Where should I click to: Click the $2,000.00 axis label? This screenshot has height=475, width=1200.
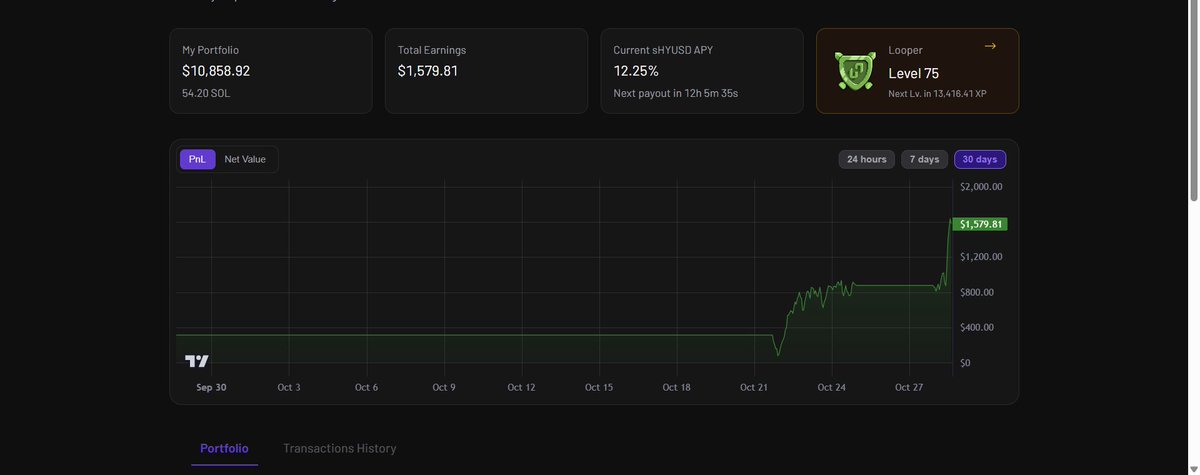point(981,187)
